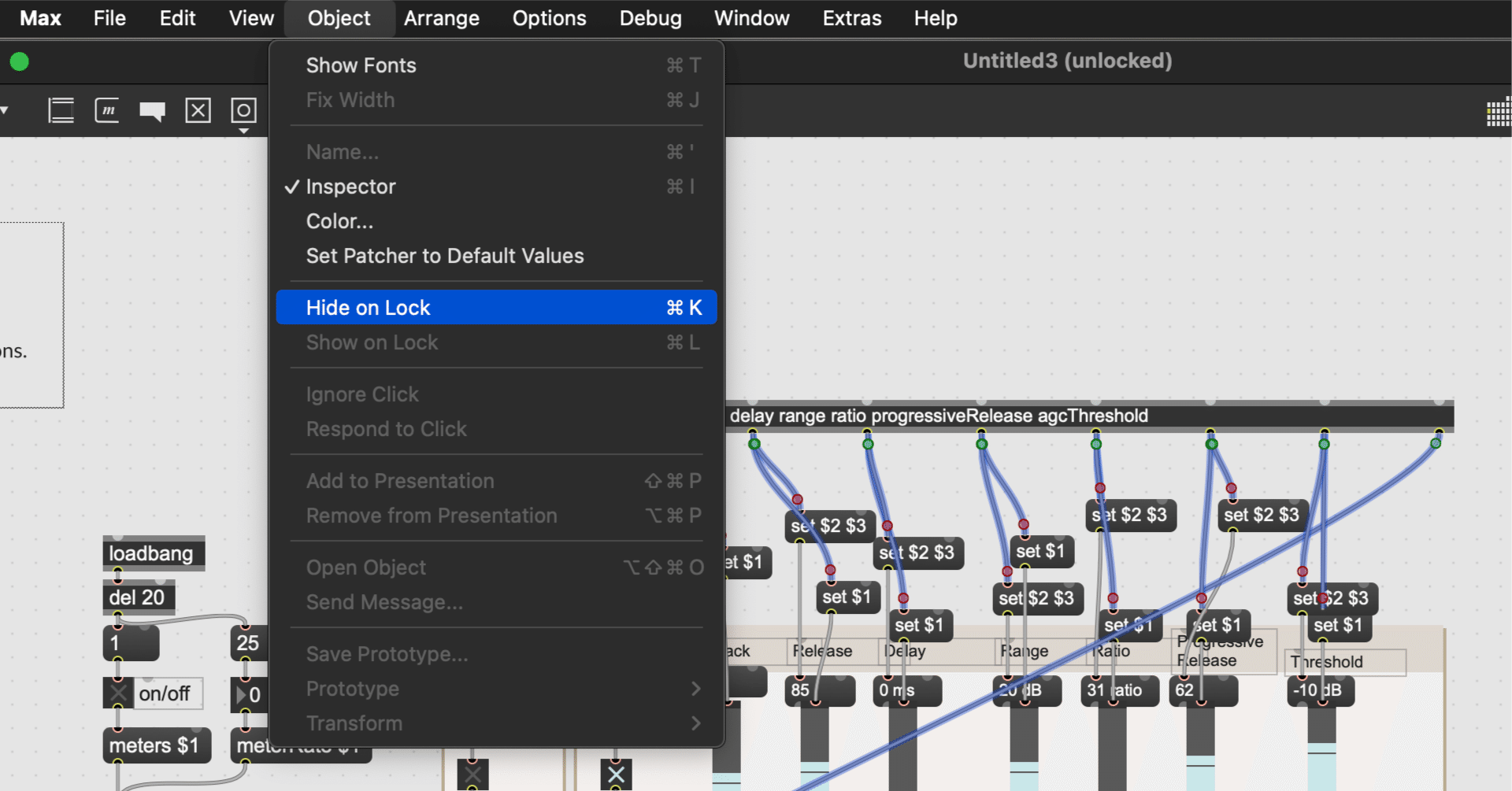This screenshot has width=1512, height=791.
Task: Open the dropdown arrow under button icon
Action: pos(243,131)
